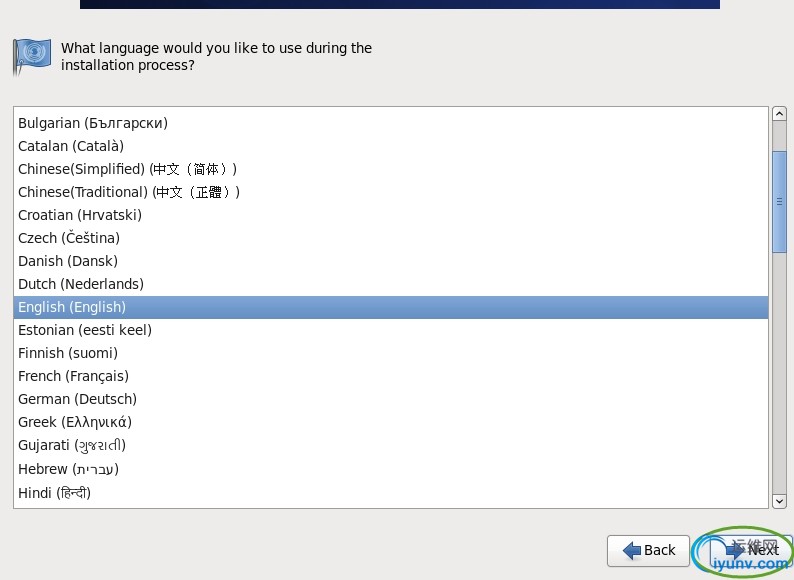This screenshot has height=580, width=794.
Task: Choose Chinese(Traditional) language option
Action: (x=391, y=192)
